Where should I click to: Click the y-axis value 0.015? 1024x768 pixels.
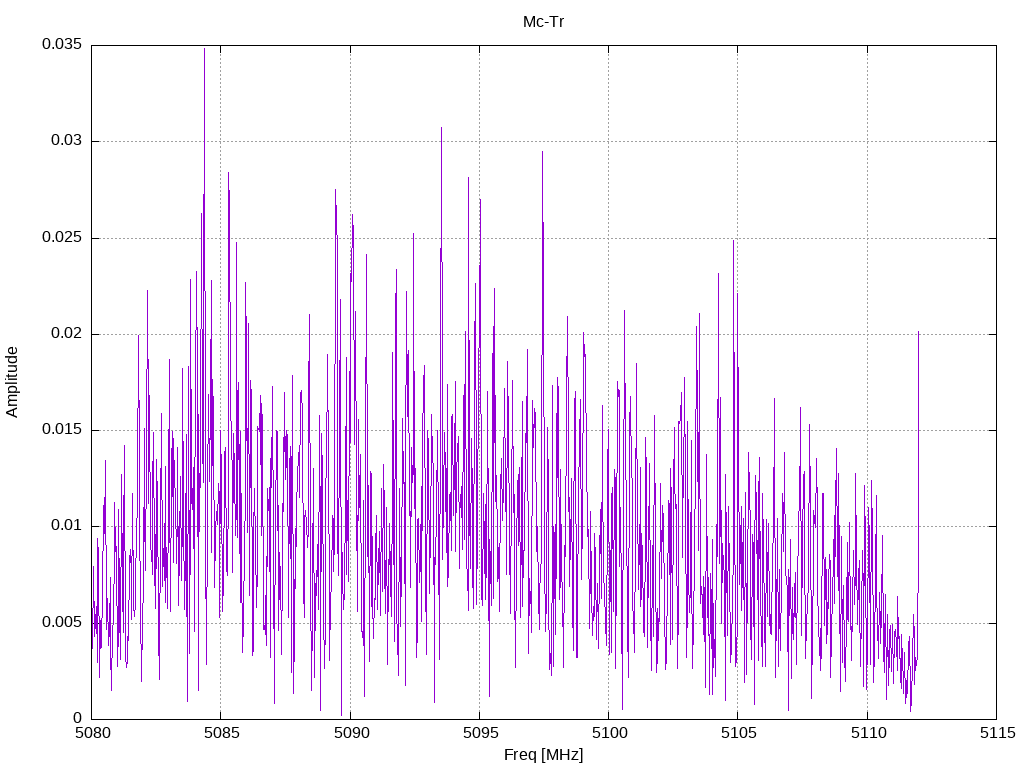pyautogui.click(x=62, y=429)
